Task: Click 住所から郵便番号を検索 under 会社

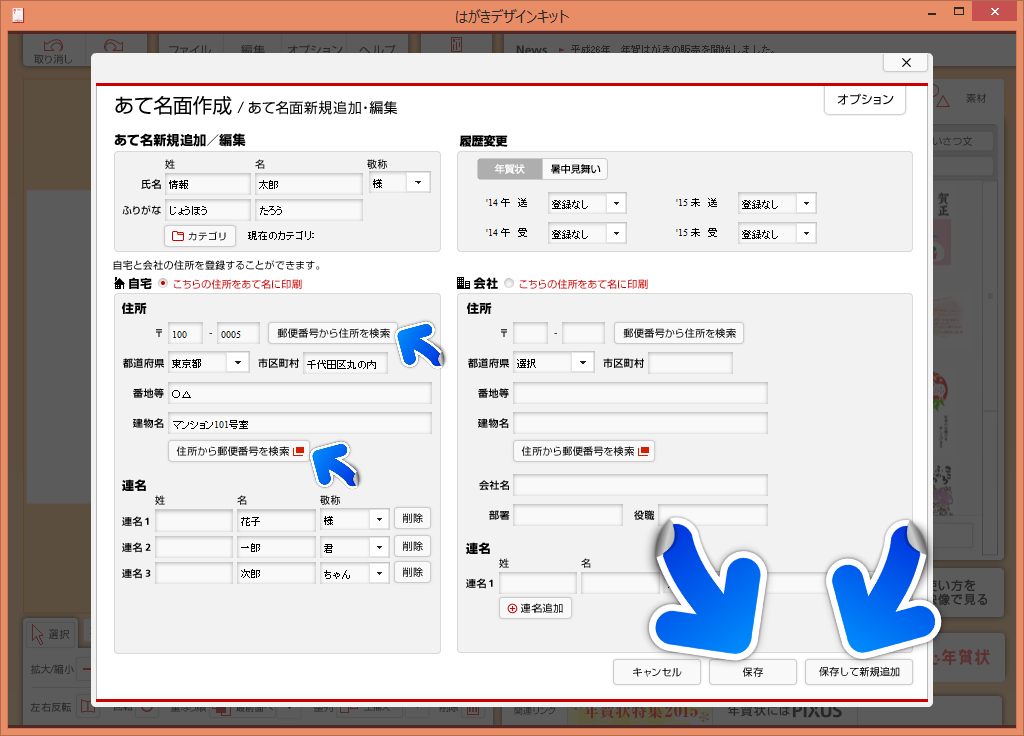Action: click(585, 451)
